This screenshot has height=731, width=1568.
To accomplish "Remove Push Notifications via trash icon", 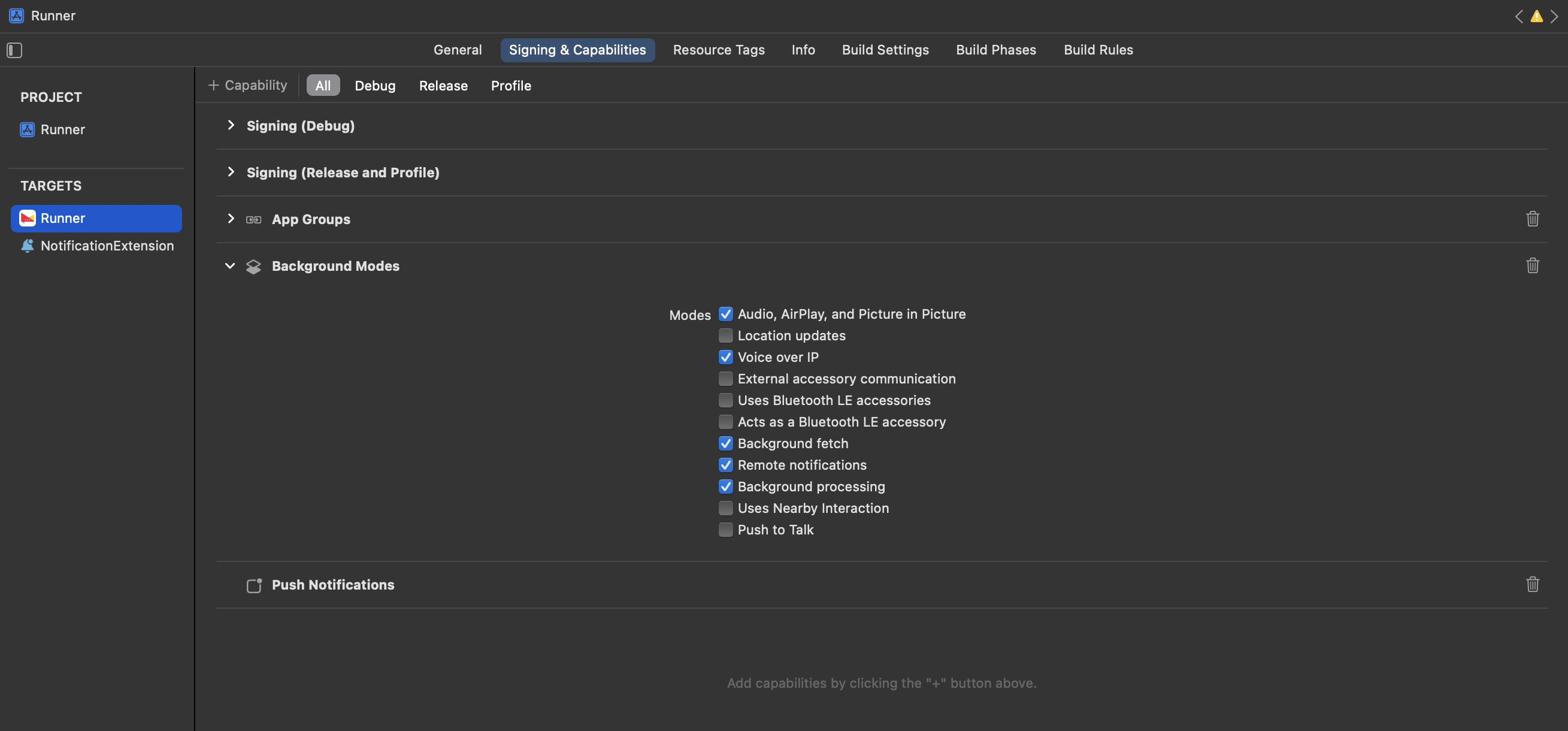I will point(1532,584).
